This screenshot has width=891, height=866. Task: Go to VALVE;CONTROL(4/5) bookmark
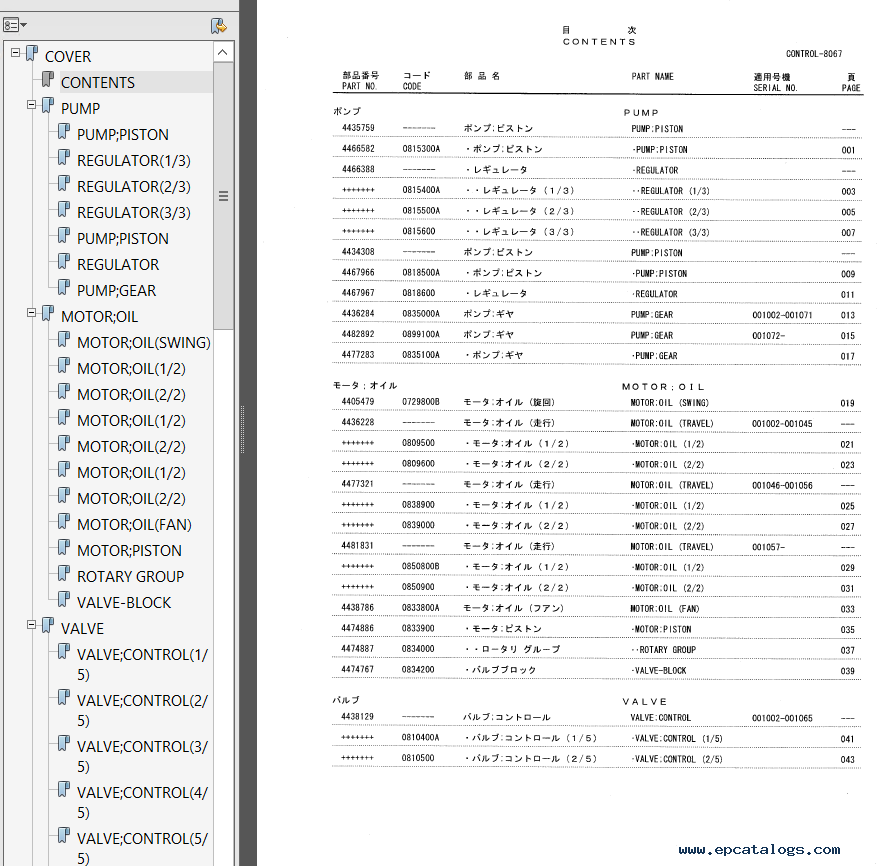click(x=142, y=803)
